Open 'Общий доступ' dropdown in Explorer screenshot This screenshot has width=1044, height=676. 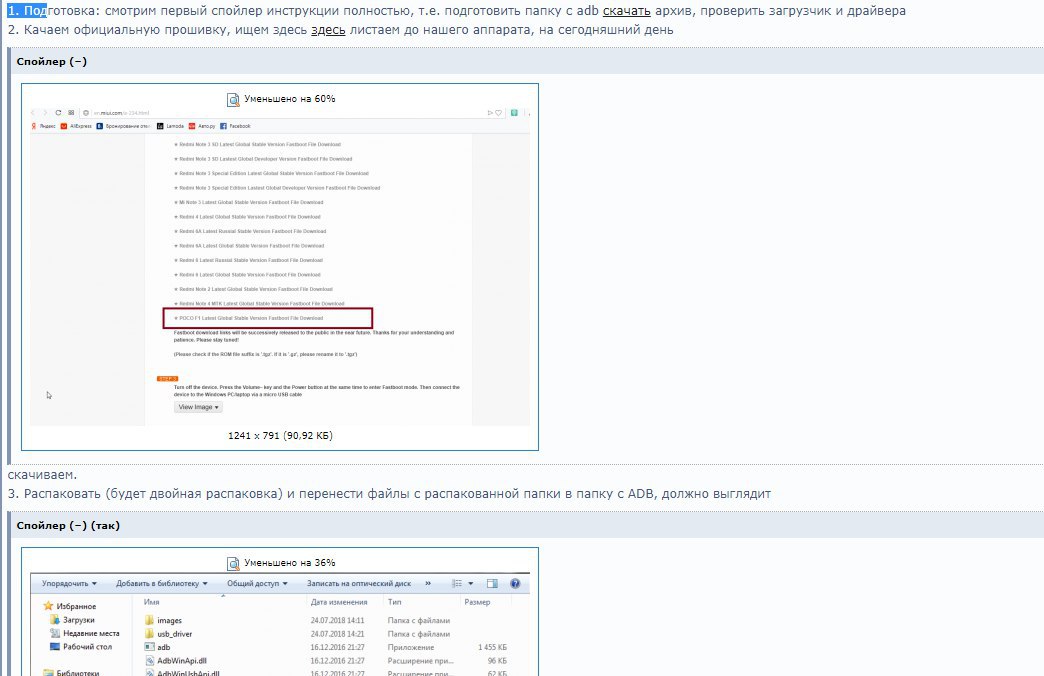[257, 583]
